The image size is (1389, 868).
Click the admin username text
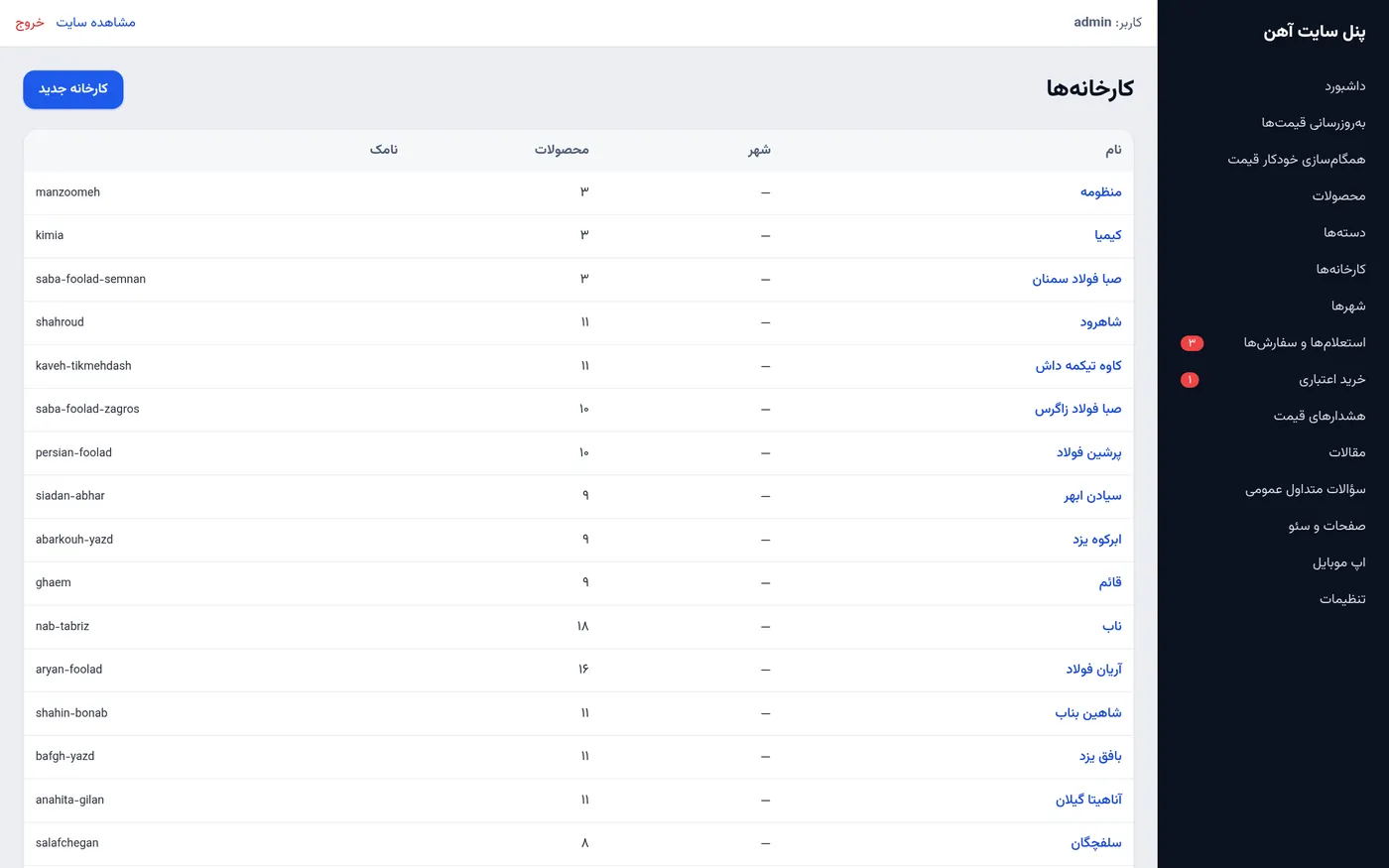pos(1092,22)
